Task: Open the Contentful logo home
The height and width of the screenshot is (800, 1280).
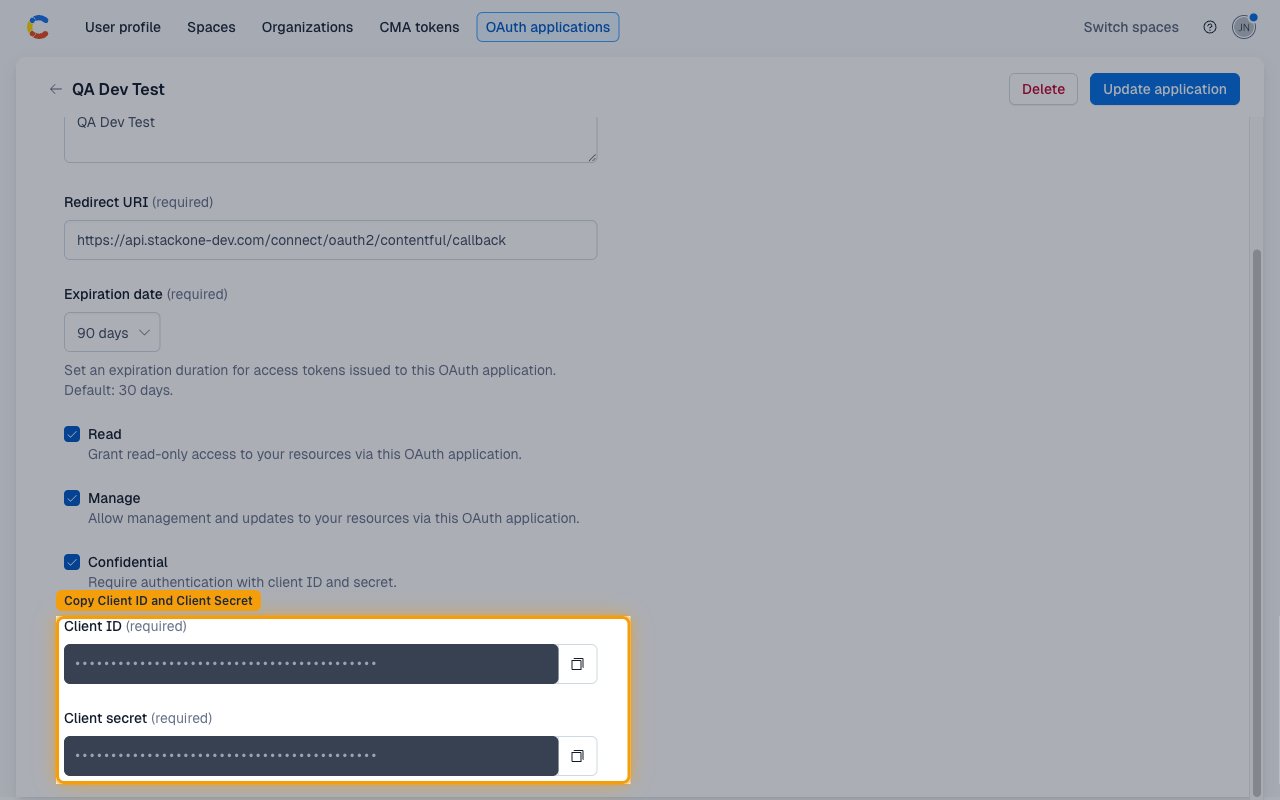Action: point(38,27)
